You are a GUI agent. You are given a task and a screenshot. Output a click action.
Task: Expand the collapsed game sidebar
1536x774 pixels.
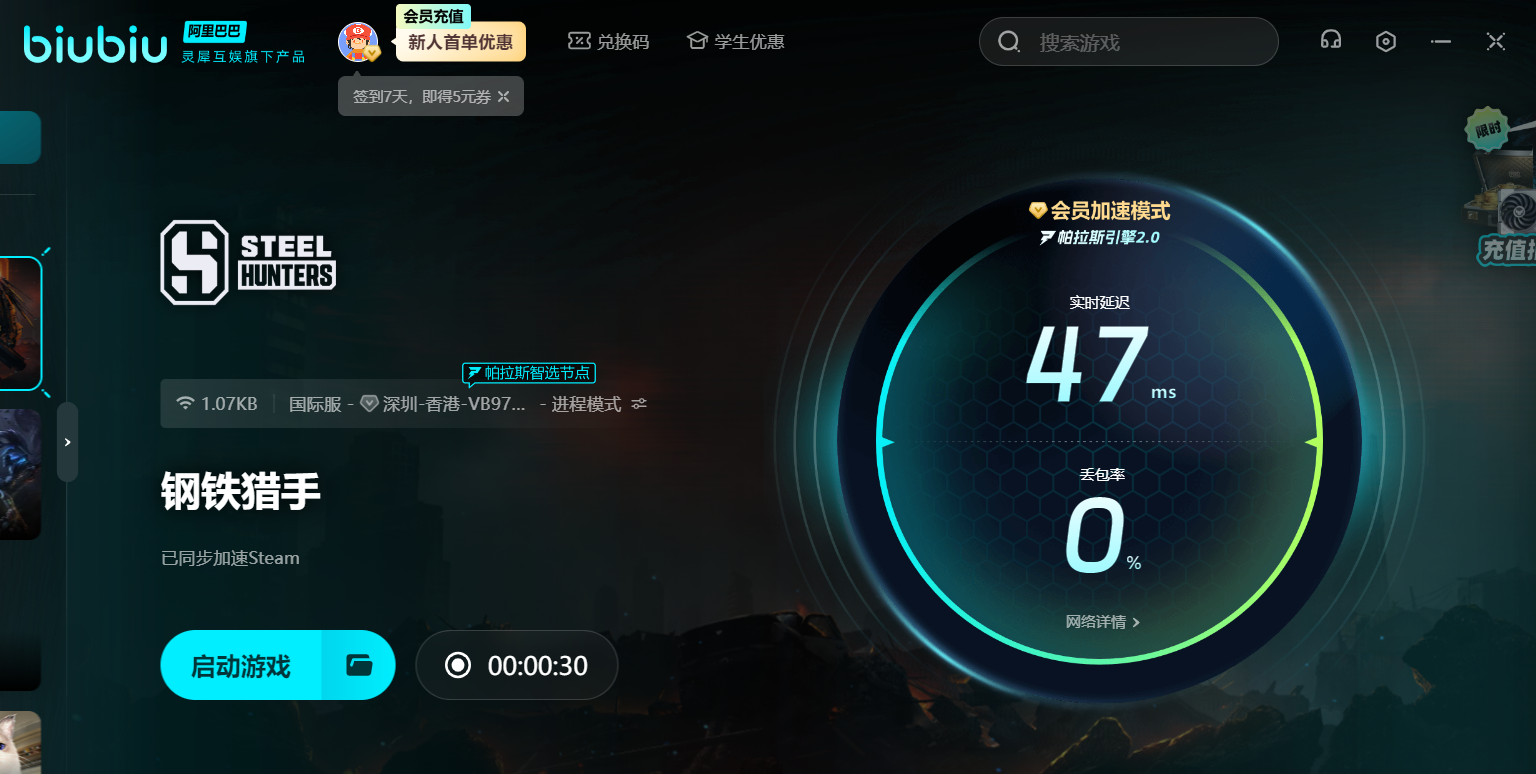67,442
